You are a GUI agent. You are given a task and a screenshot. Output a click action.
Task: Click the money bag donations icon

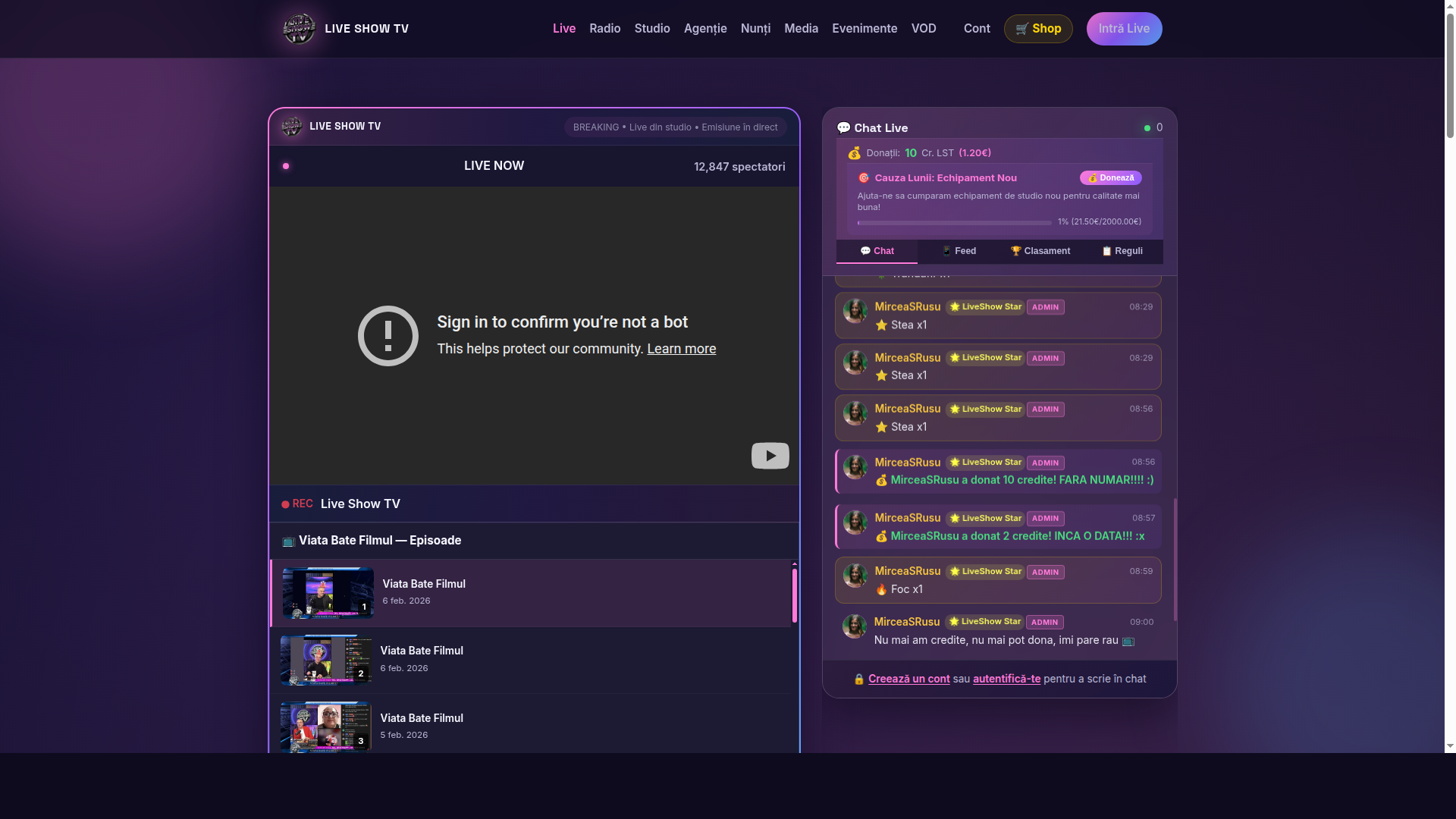pyautogui.click(x=854, y=152)
